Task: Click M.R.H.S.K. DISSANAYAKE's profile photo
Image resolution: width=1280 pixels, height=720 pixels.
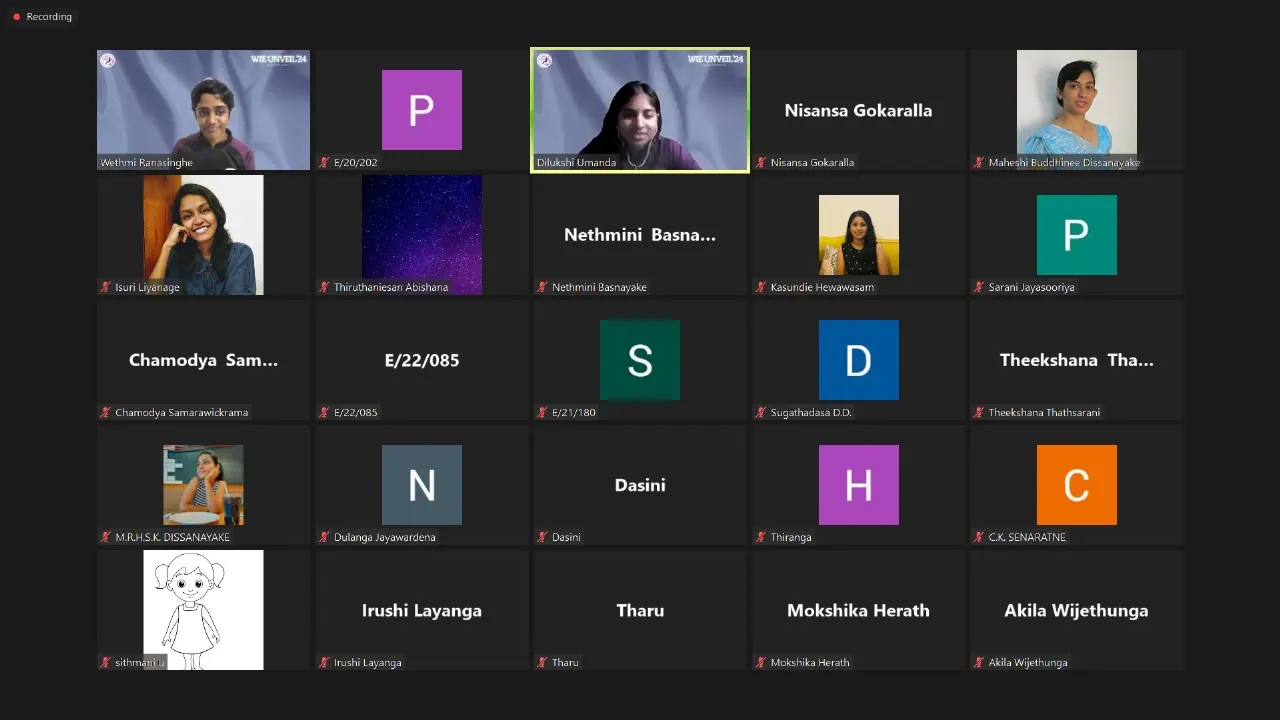Action: pyautogui.click(x=203, y=485)
